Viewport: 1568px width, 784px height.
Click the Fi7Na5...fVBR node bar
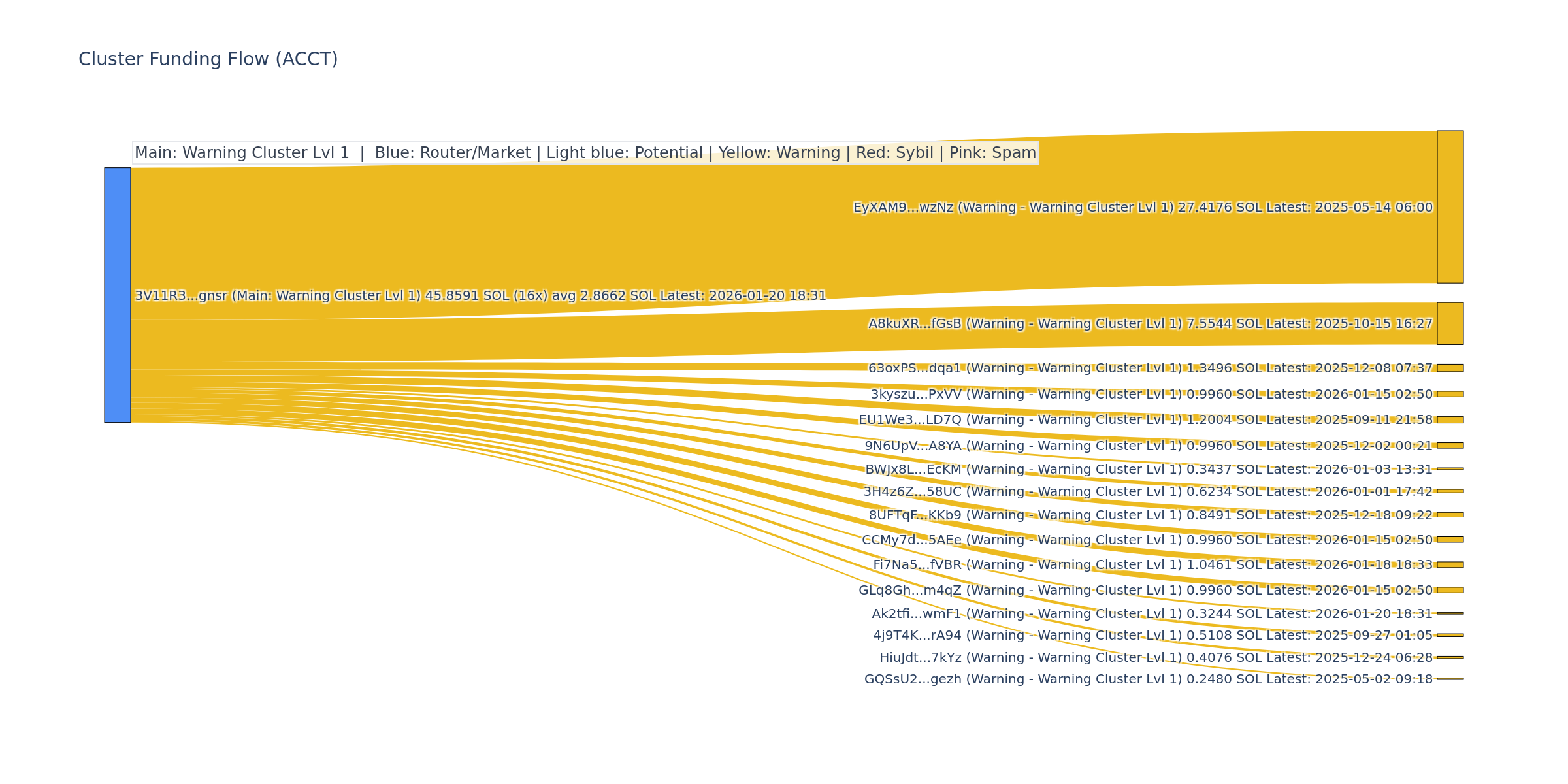pos(1450,564)
